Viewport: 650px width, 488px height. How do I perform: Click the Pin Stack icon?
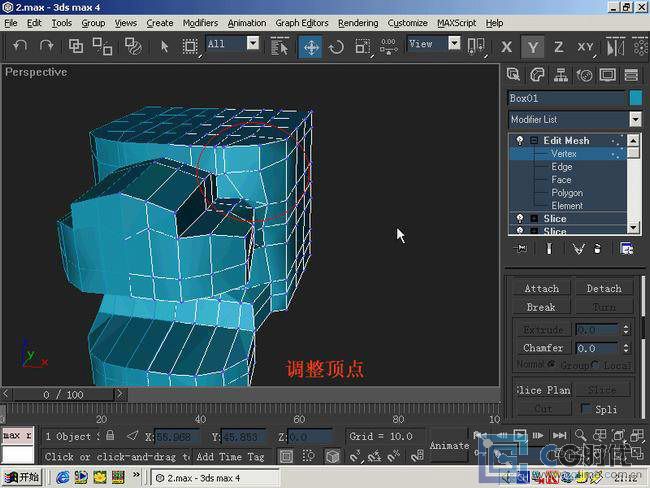(521, 248)
